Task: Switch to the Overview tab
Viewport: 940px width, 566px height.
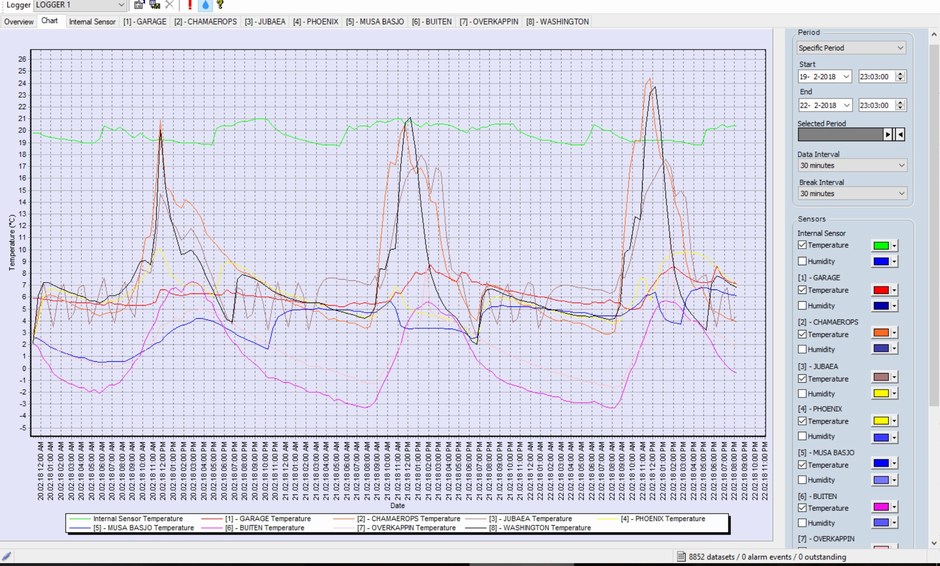Action: [18, 21]
